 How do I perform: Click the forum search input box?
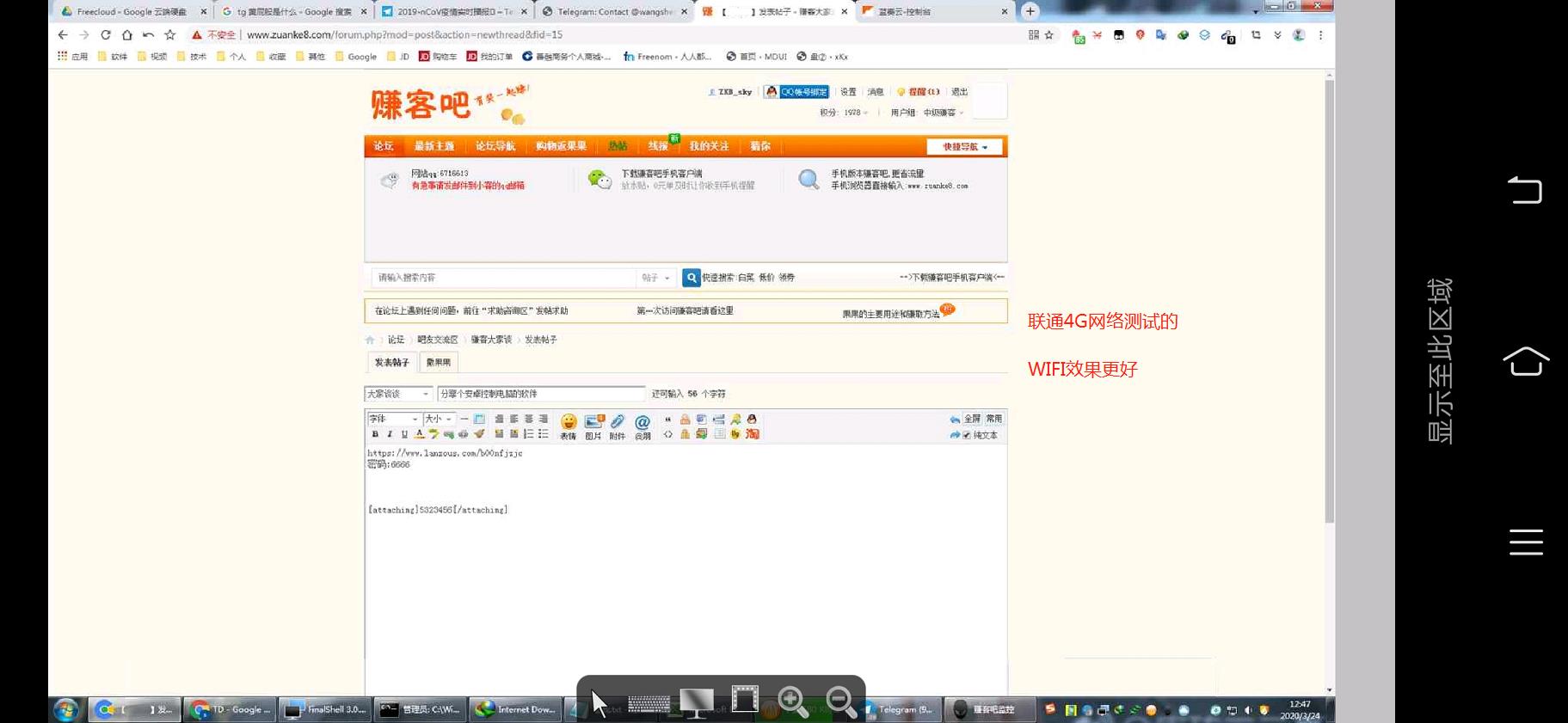tap(503, 278)
